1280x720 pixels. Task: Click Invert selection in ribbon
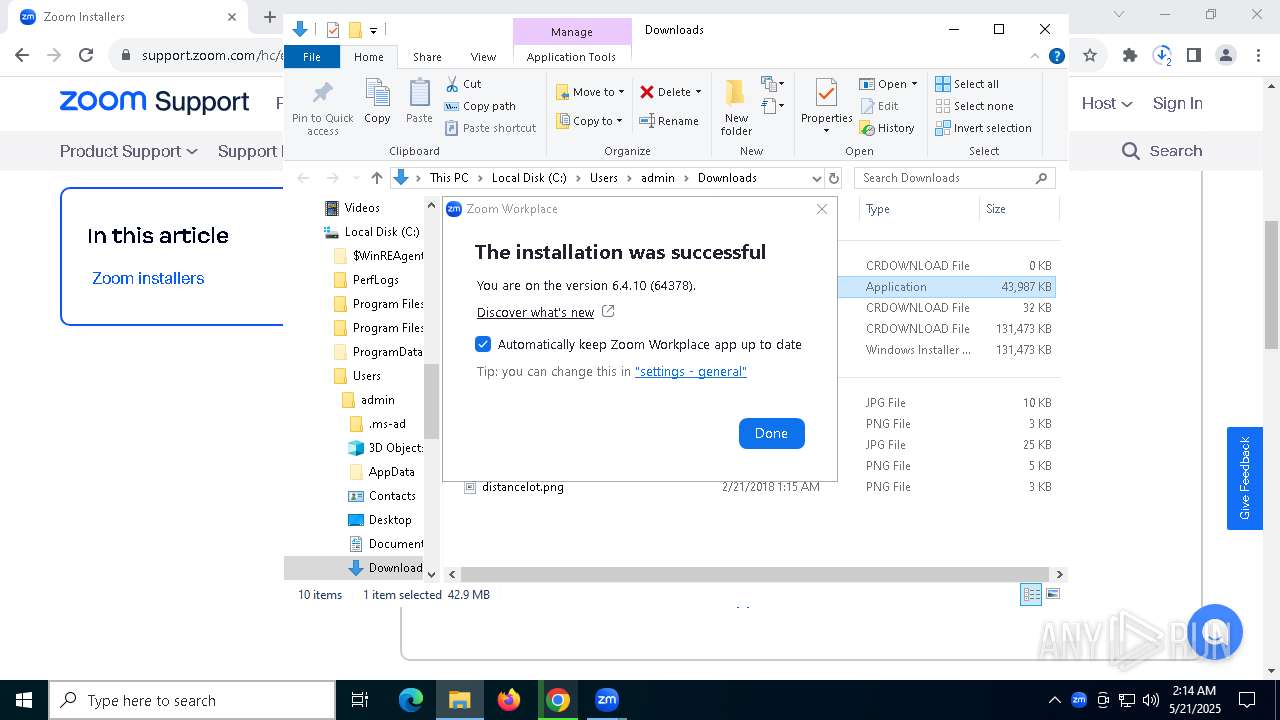pos(983,128)
